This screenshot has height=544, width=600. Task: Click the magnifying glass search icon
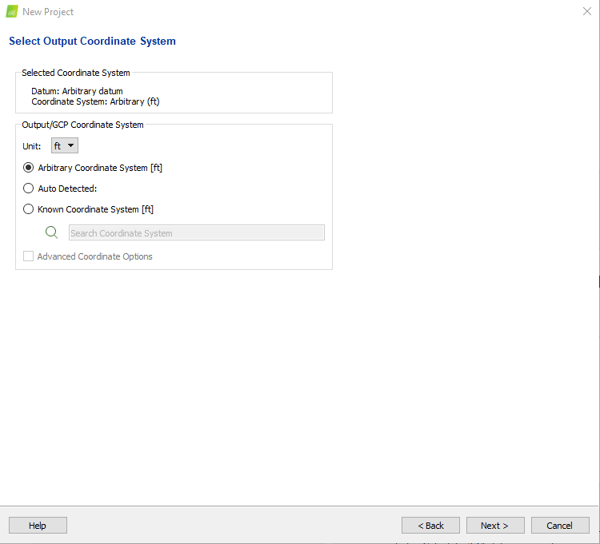52,232
